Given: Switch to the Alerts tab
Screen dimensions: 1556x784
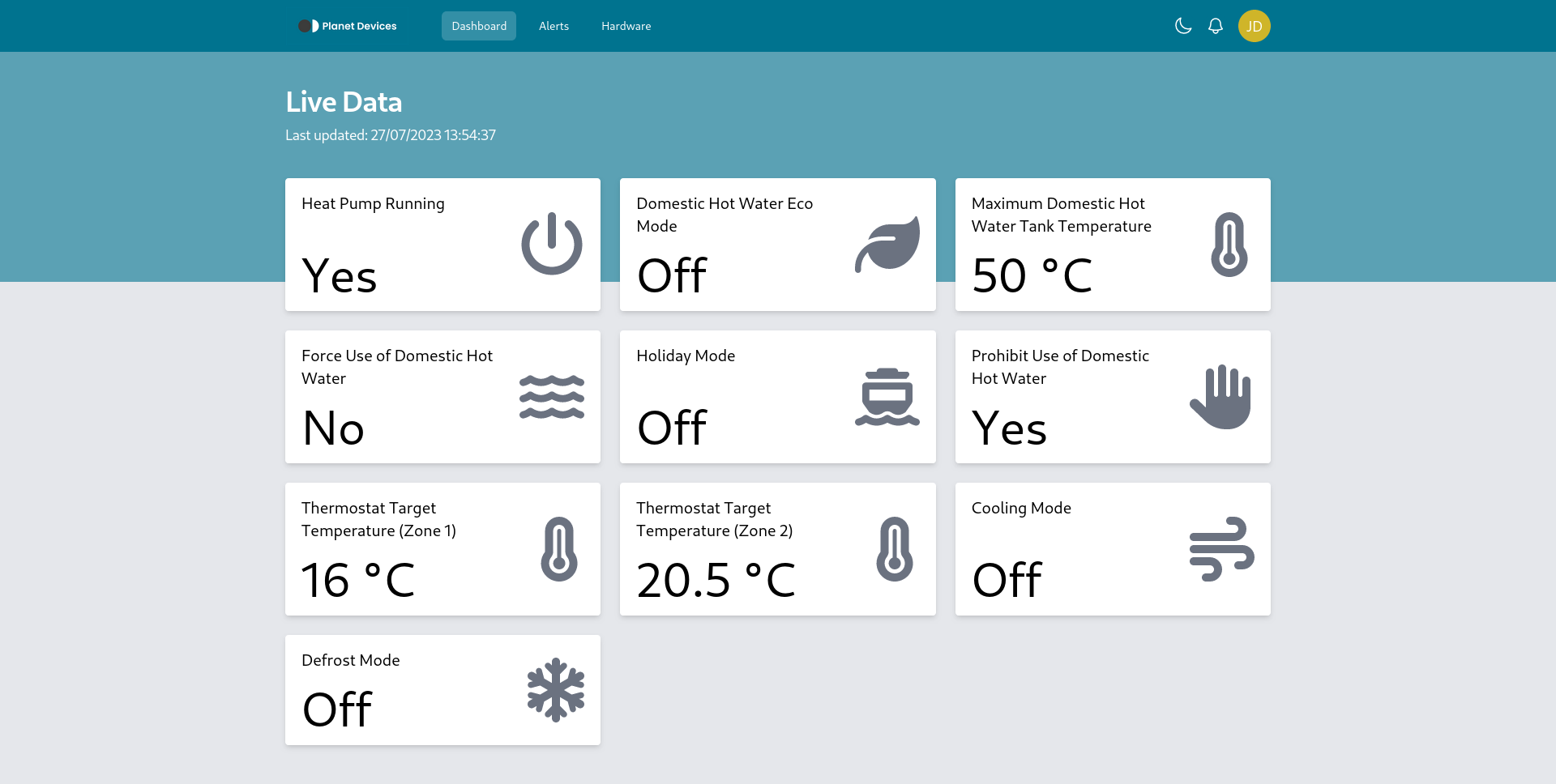Looking at the screenshot, I should pos(554,25).
